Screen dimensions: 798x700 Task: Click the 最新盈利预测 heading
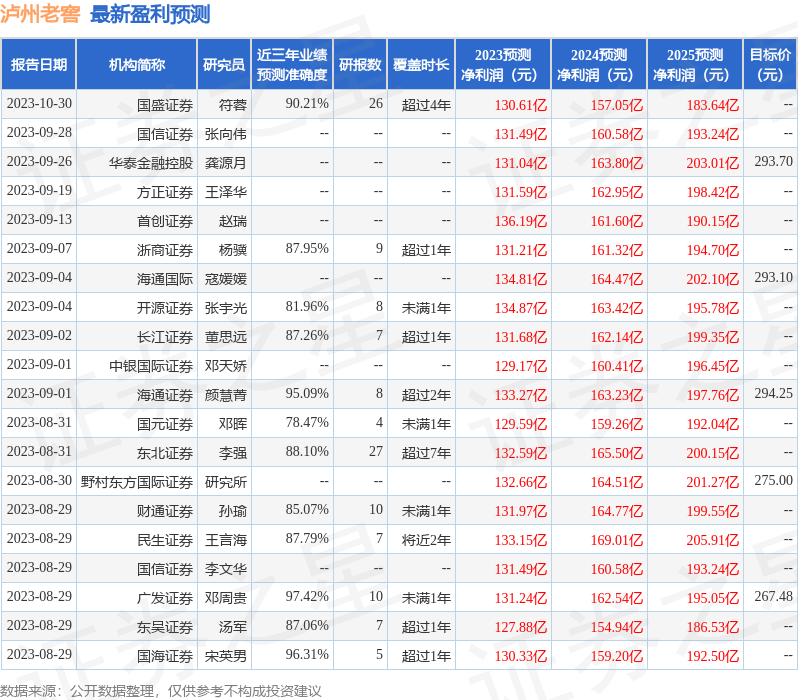point(150,14)
